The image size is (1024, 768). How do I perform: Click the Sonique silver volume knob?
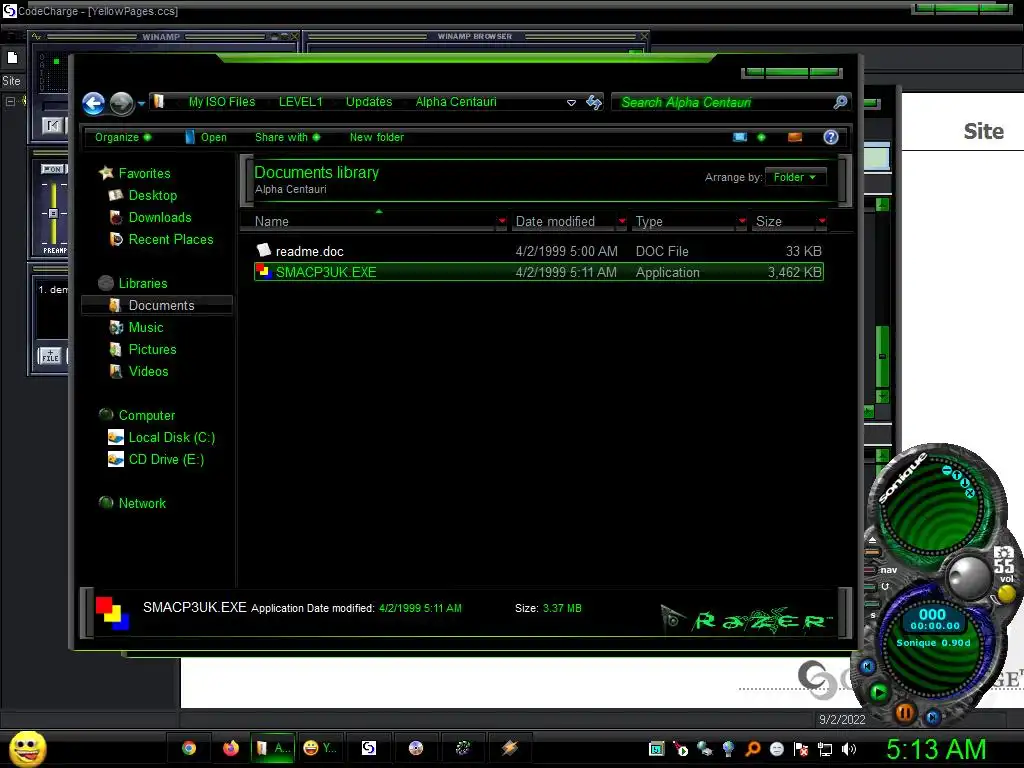pos(968,577)
